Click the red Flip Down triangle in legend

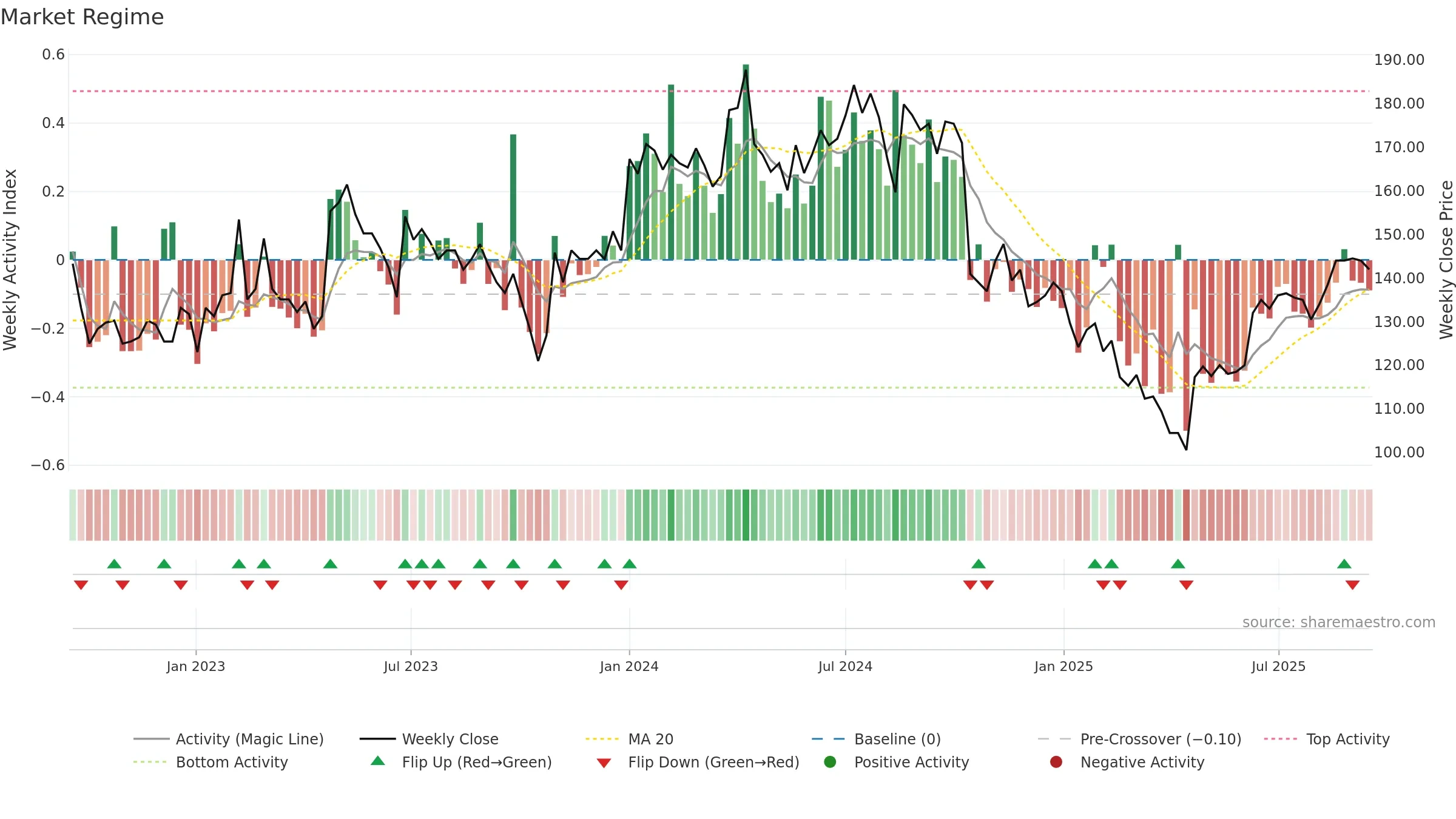pos(604,763)
